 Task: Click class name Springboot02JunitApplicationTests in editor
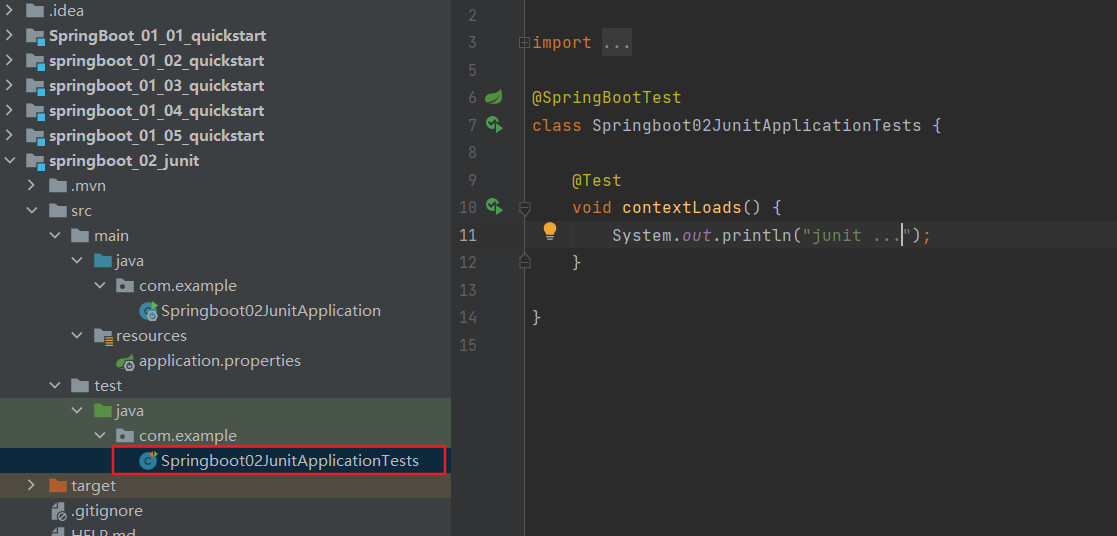pyautogui.click(x=757, y=125)
